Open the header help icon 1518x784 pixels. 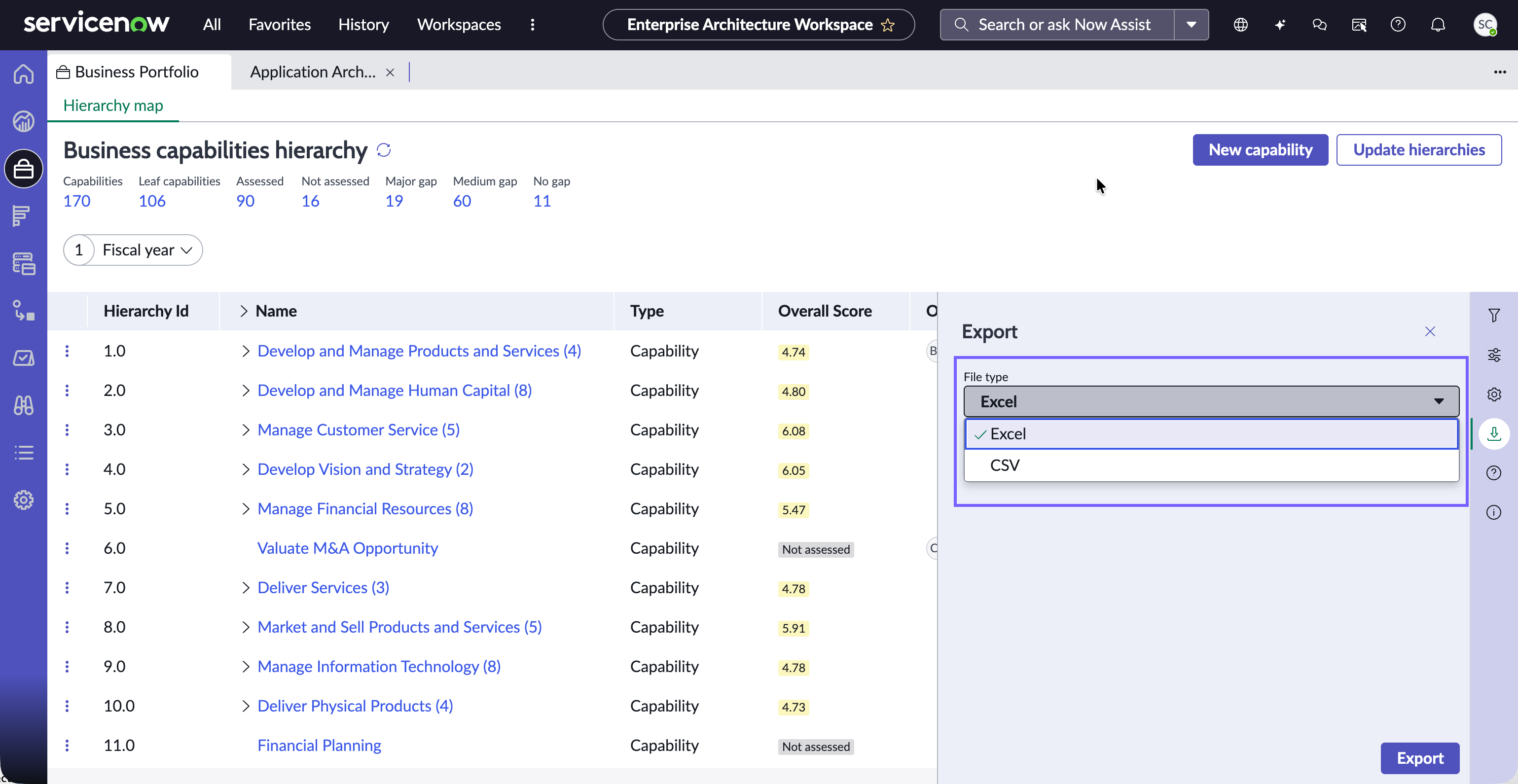1398,25
